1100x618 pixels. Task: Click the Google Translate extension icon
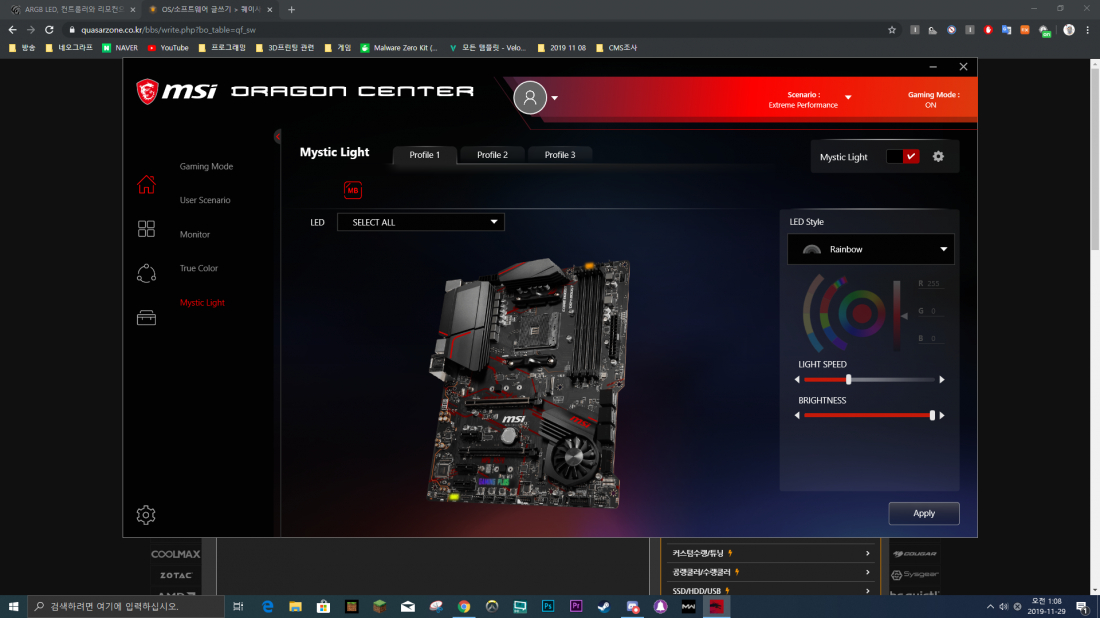(x=1006, y=30)
